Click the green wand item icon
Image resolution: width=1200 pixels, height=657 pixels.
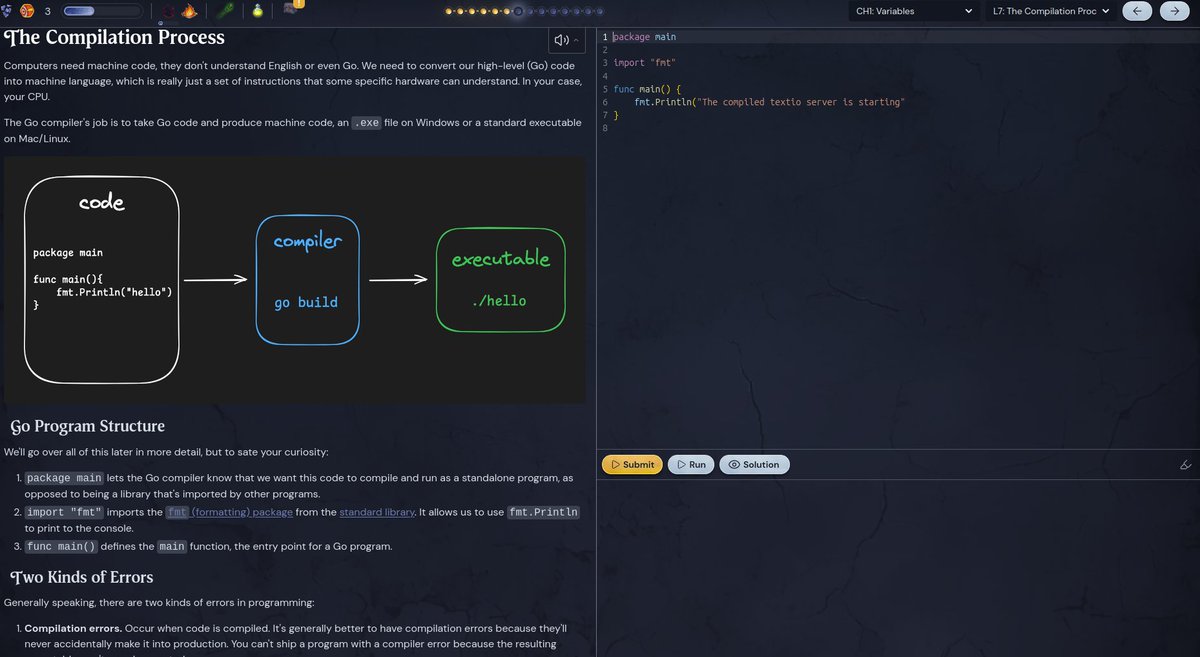[227, 11]
